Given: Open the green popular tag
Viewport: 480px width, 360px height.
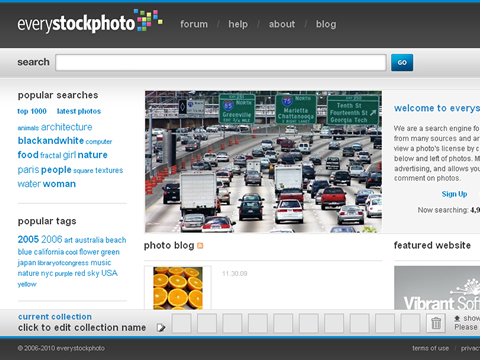Looking at the screenshot, I should [110, 252].
